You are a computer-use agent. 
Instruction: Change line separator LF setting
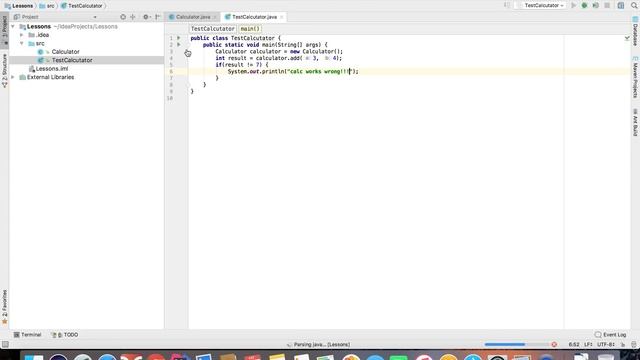point(588,344)
